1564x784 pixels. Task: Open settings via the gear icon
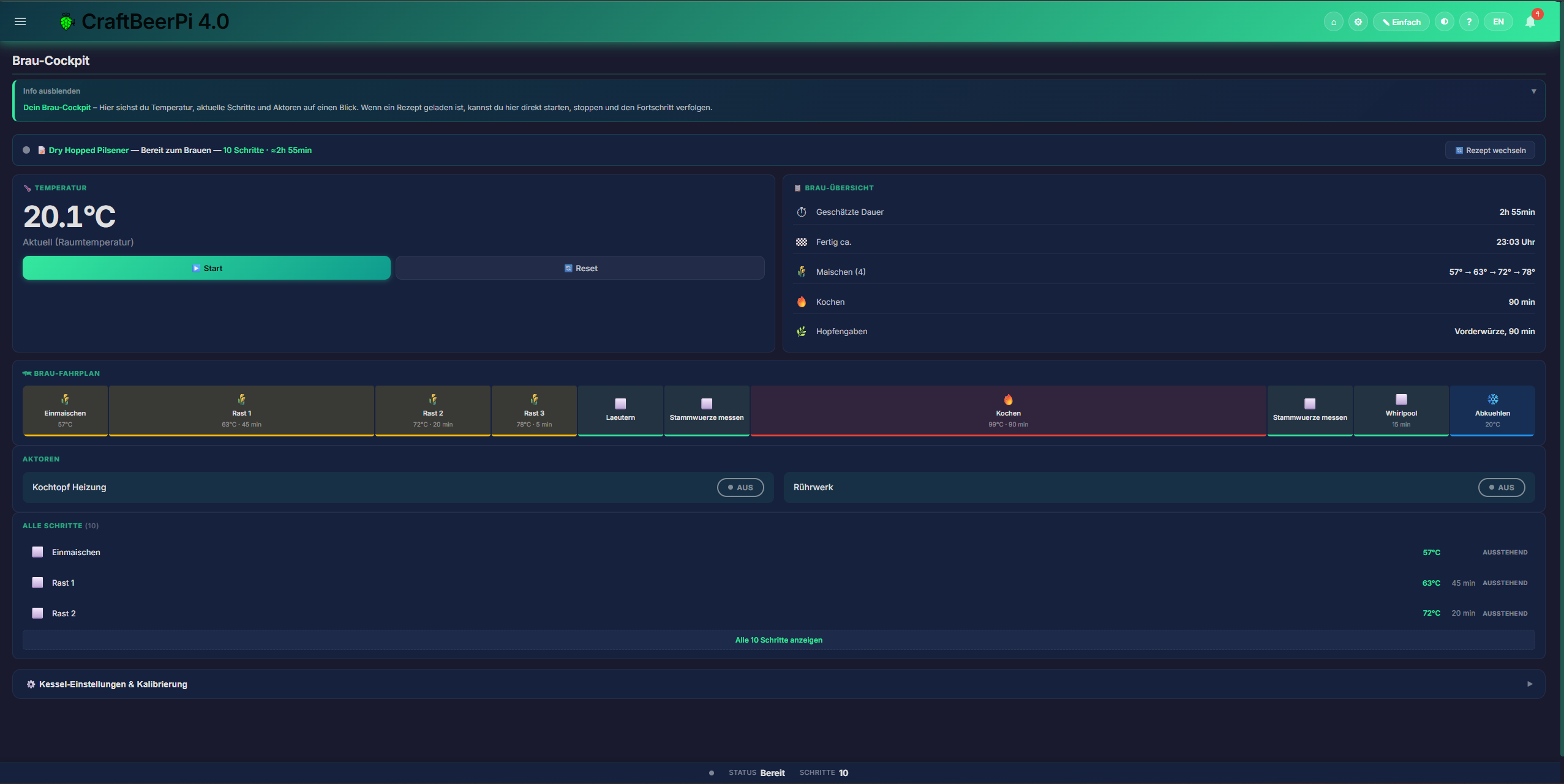(x=1358, y=22)
